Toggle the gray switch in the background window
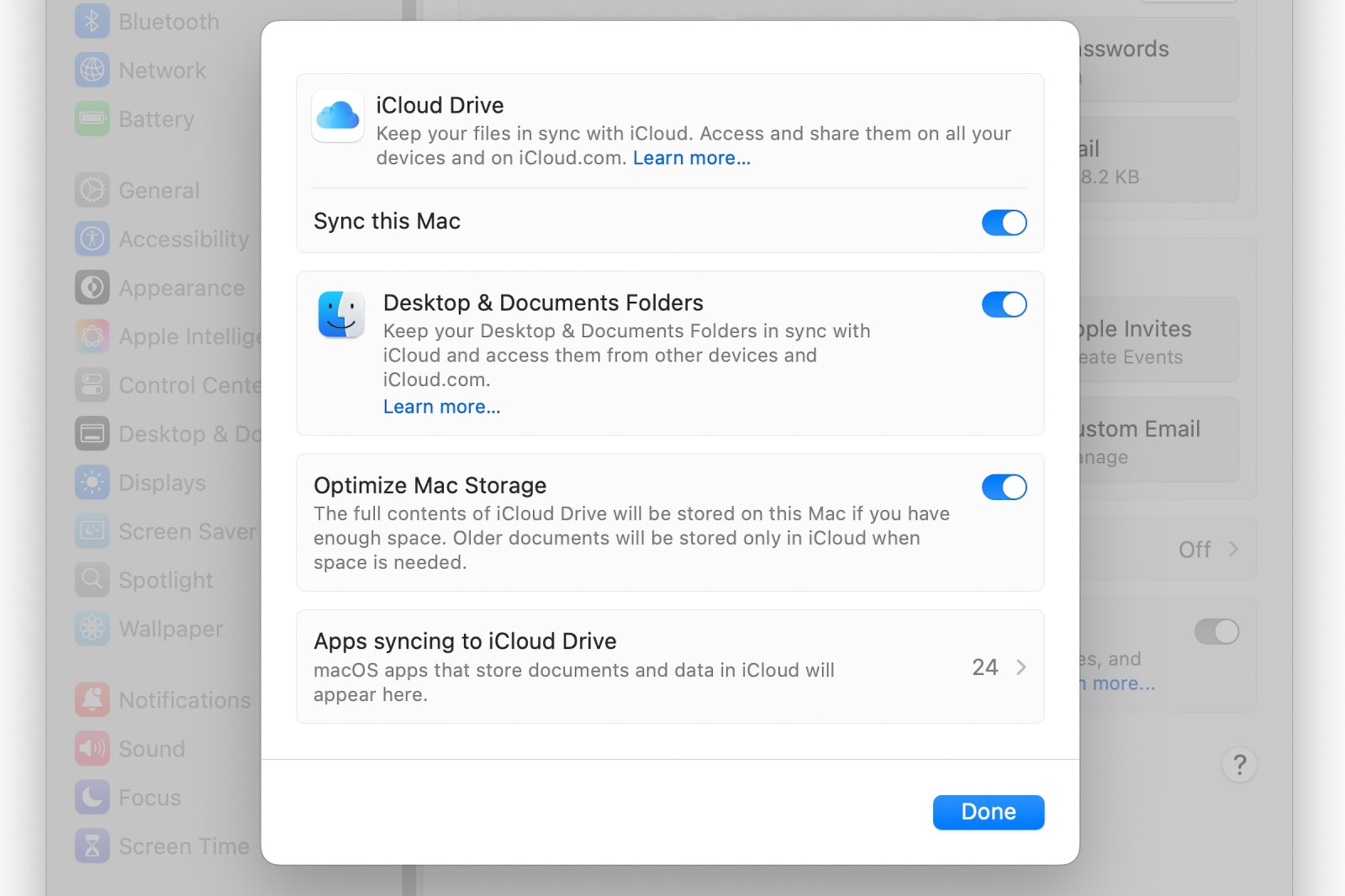1345x896 pixels. click(1216, 631)
